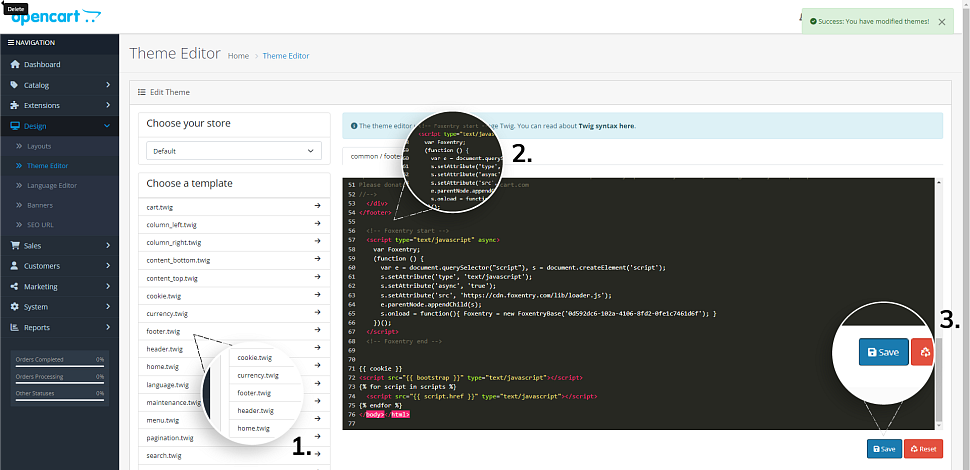The height and width of the screenshot is (470, 970).
Task: Click the Marketing share icon
Action: pos(15,286)
